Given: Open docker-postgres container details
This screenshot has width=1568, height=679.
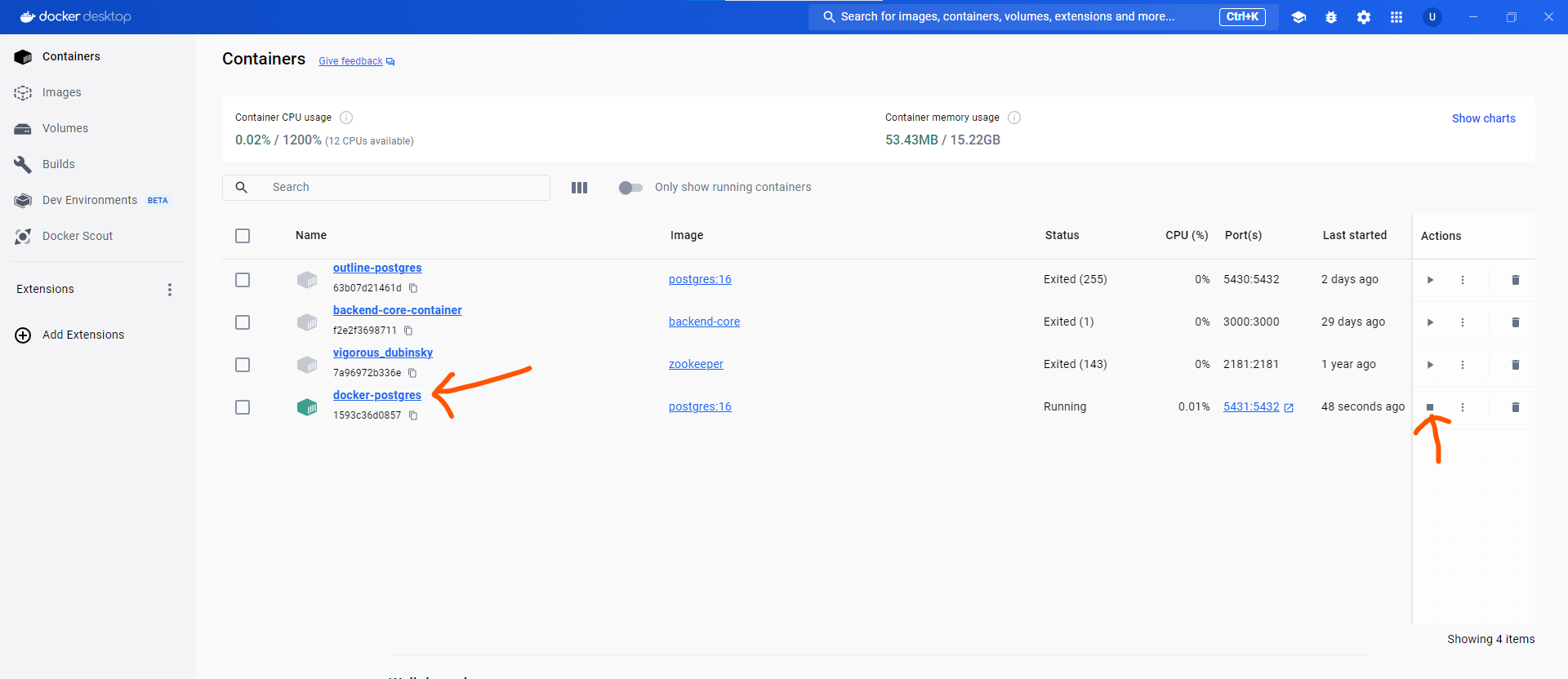Looking at the screenshot, I should tap(377, 395).
